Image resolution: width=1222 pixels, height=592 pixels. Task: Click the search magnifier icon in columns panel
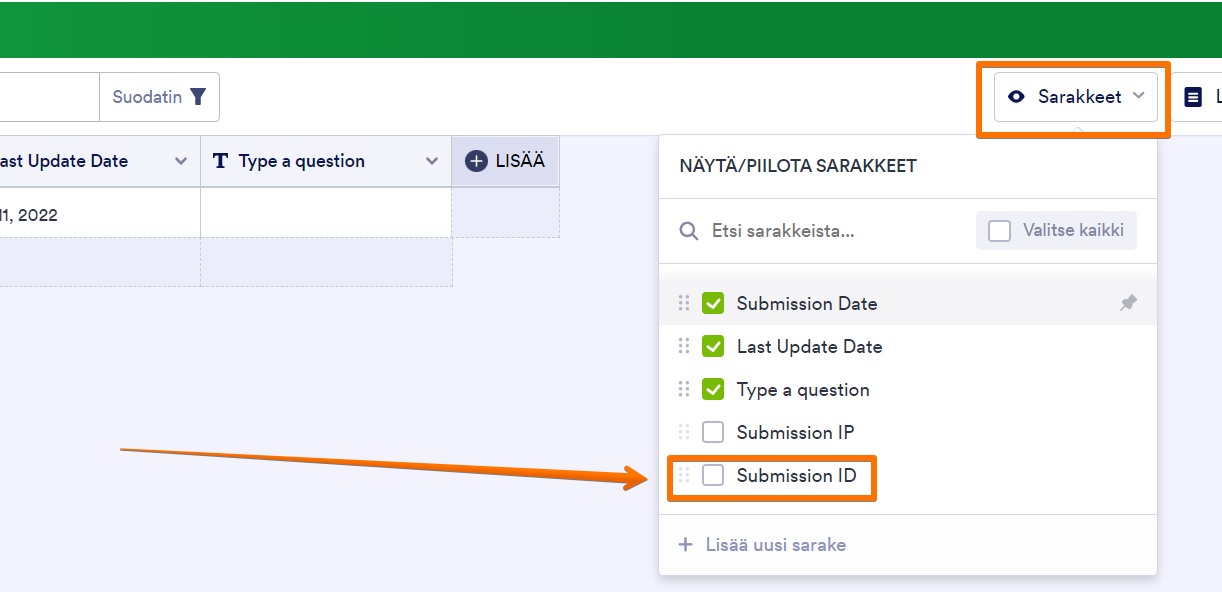(x=689, y=231)
